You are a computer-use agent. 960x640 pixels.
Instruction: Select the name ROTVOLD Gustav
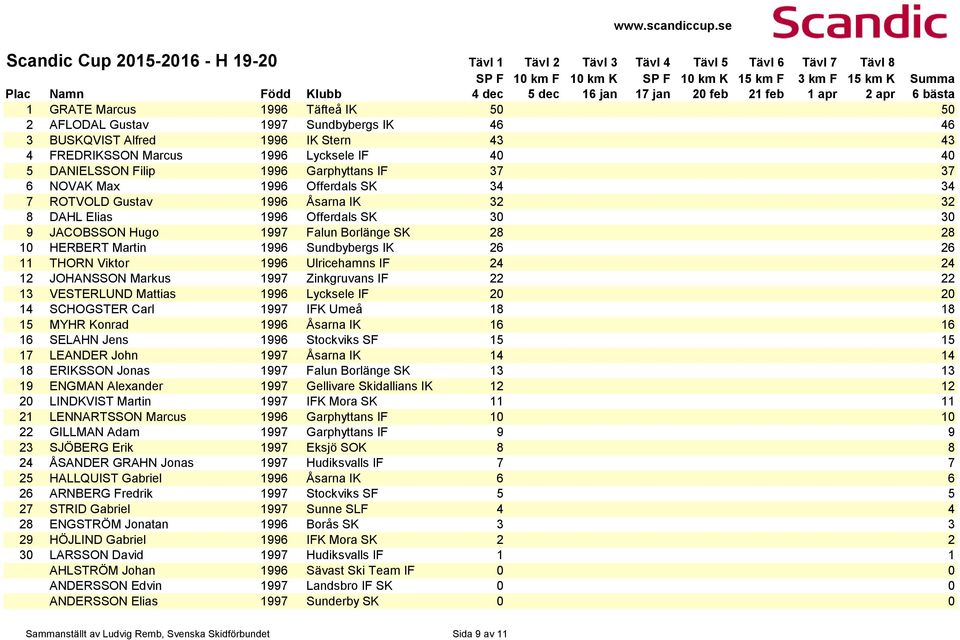(101, 201)
